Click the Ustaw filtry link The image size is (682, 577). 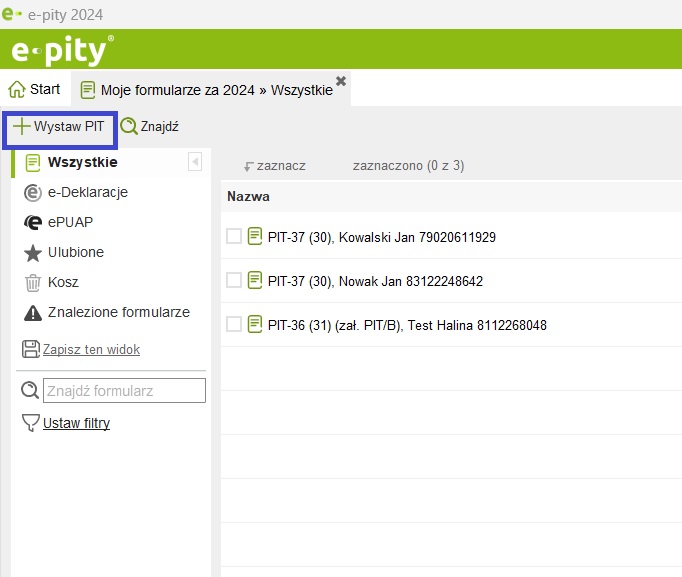point(76,423)
